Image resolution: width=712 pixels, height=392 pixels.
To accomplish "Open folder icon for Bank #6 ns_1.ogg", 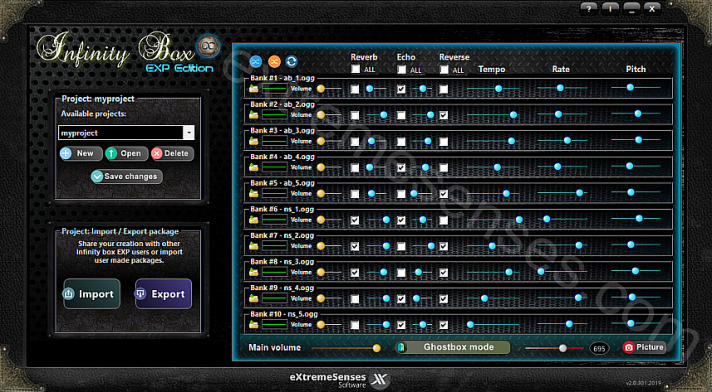I will tap(254, 220).
